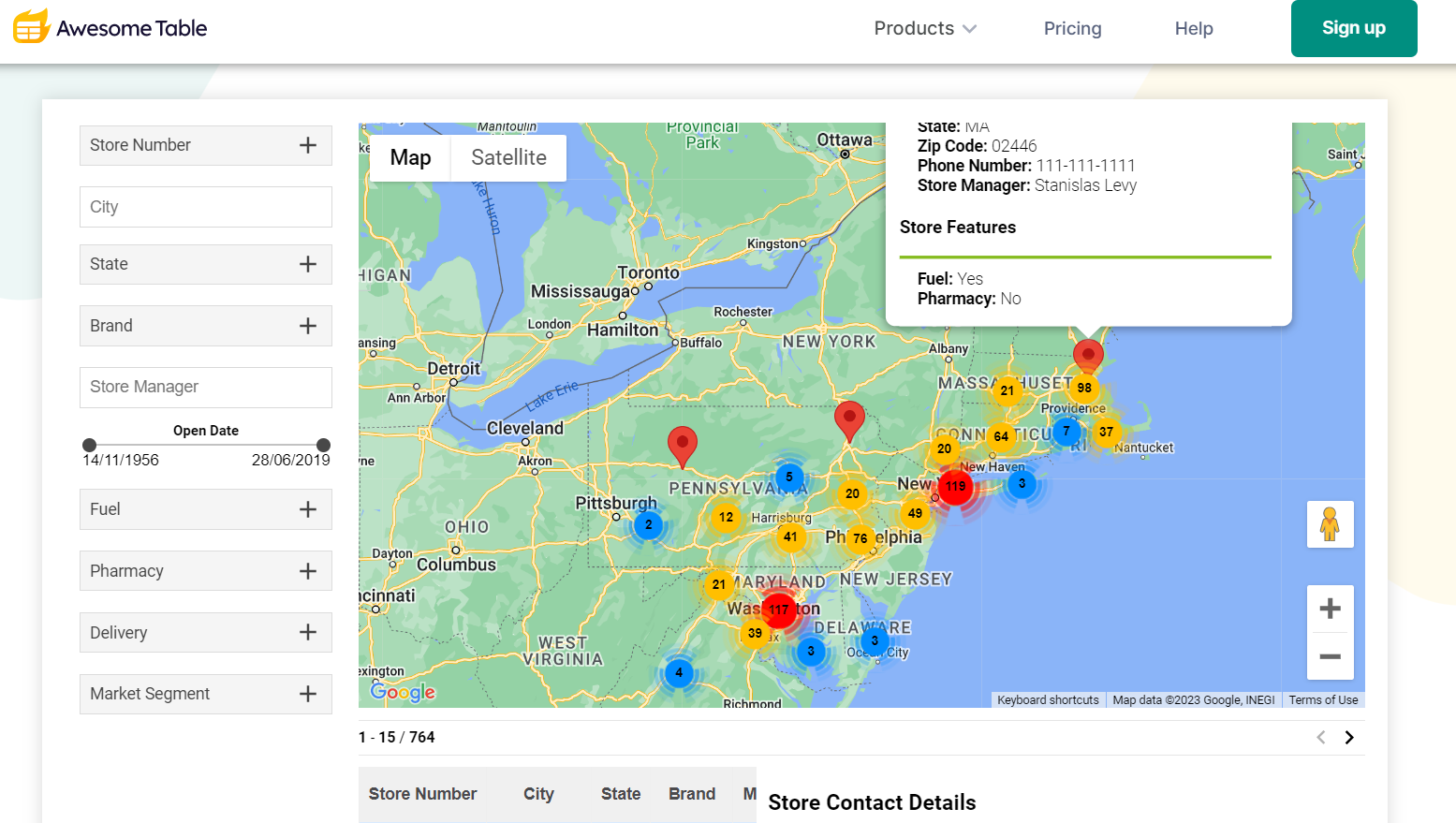Expand the Store Number filter
This screenshot has height=823, width=1456.
(x=206, y=145)
